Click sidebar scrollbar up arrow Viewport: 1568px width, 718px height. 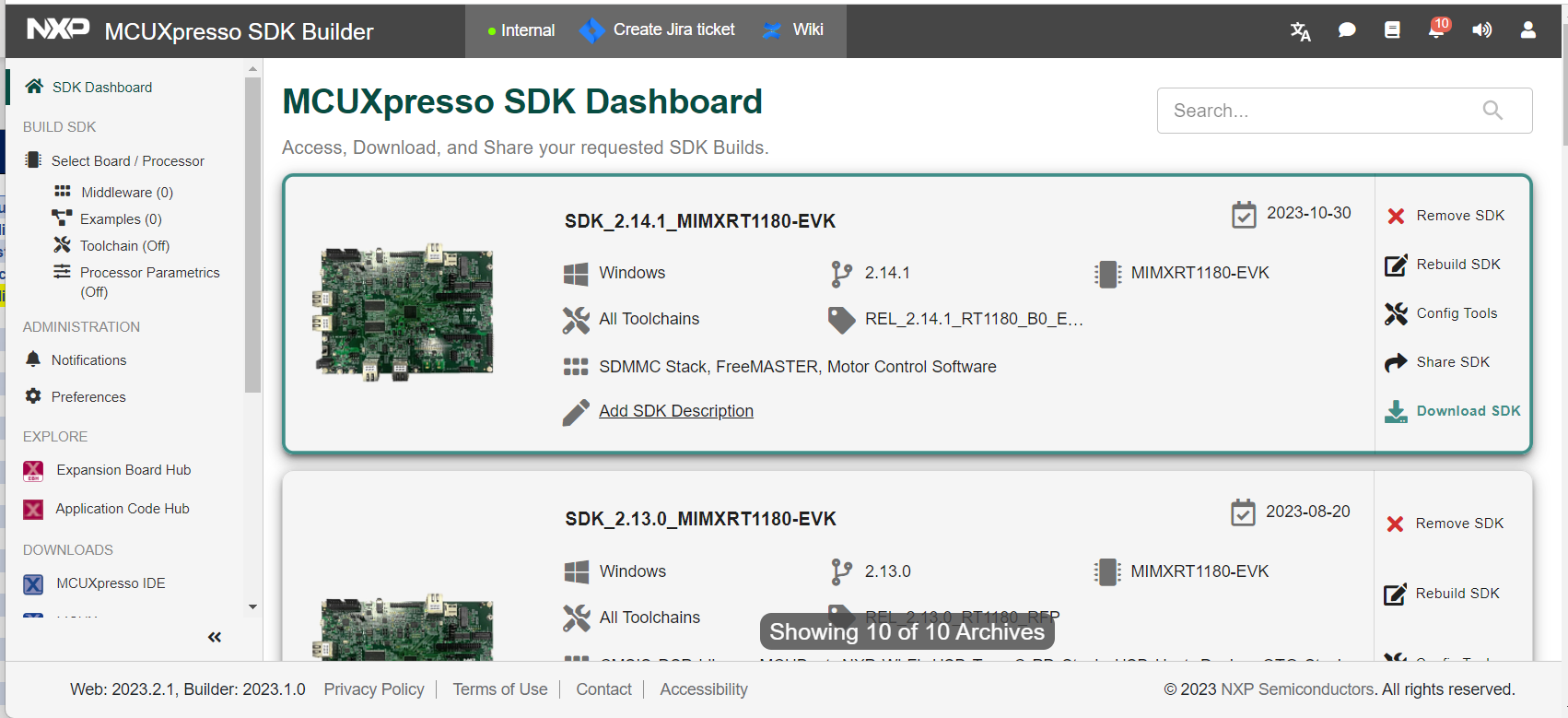pos(252,69)
